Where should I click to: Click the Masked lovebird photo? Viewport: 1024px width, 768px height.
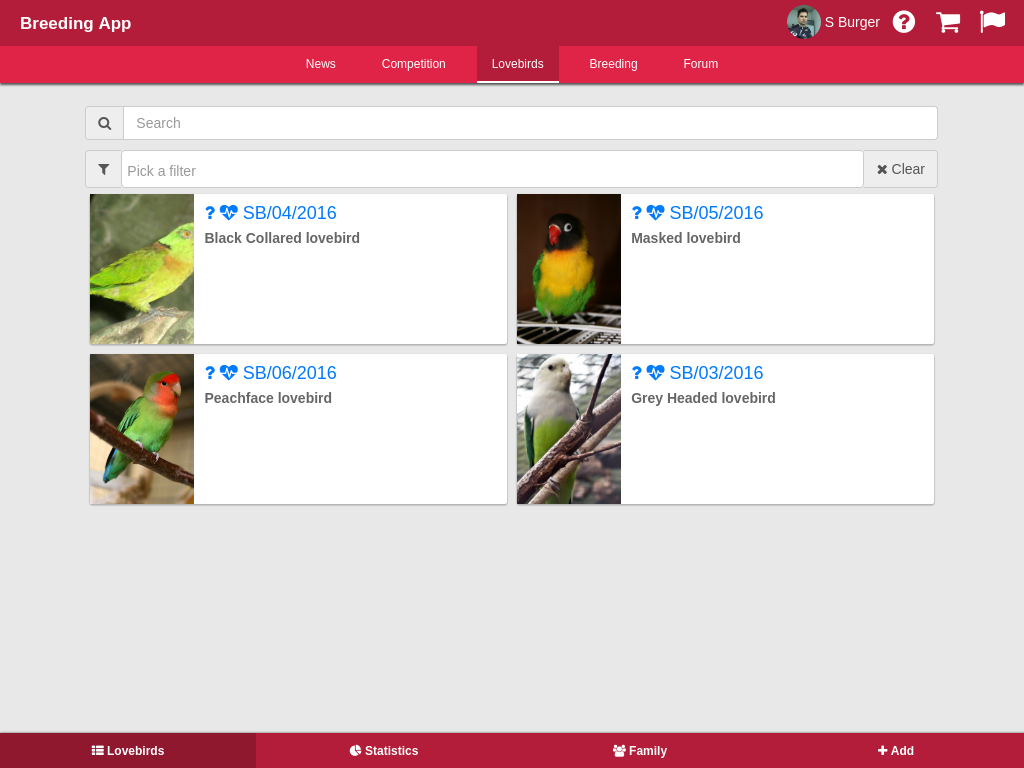pyautogui.click(x=569, y=269)
